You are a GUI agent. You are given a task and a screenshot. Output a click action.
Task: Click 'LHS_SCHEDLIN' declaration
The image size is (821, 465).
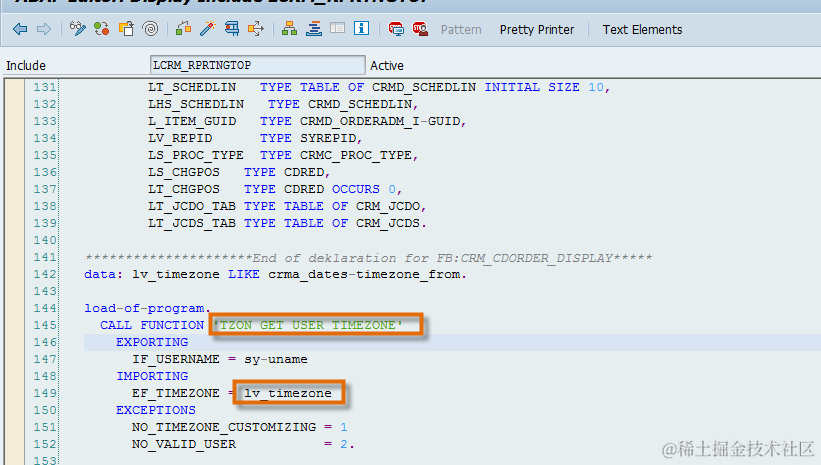(196, 104)
